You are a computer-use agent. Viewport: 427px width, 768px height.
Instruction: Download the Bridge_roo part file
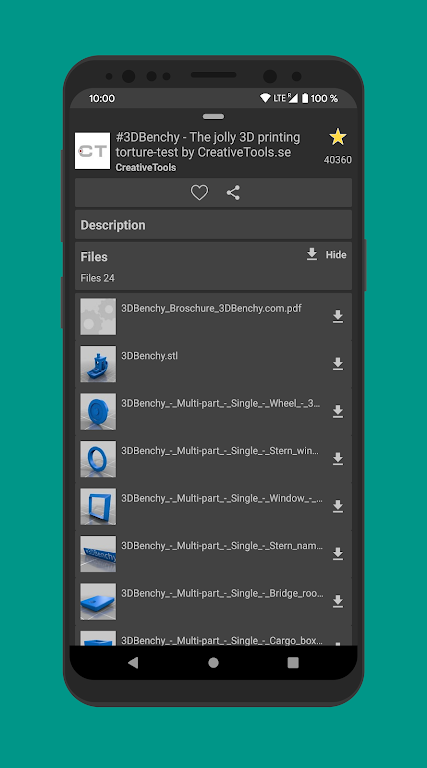click(338, 601)
